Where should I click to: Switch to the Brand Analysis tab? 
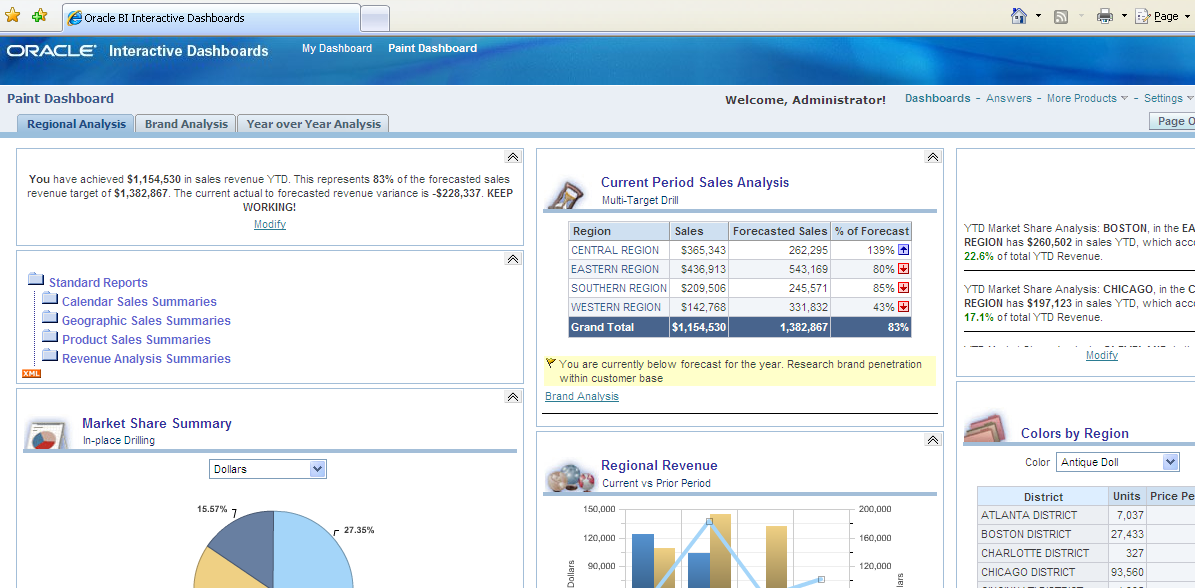(x=186, y=123)
